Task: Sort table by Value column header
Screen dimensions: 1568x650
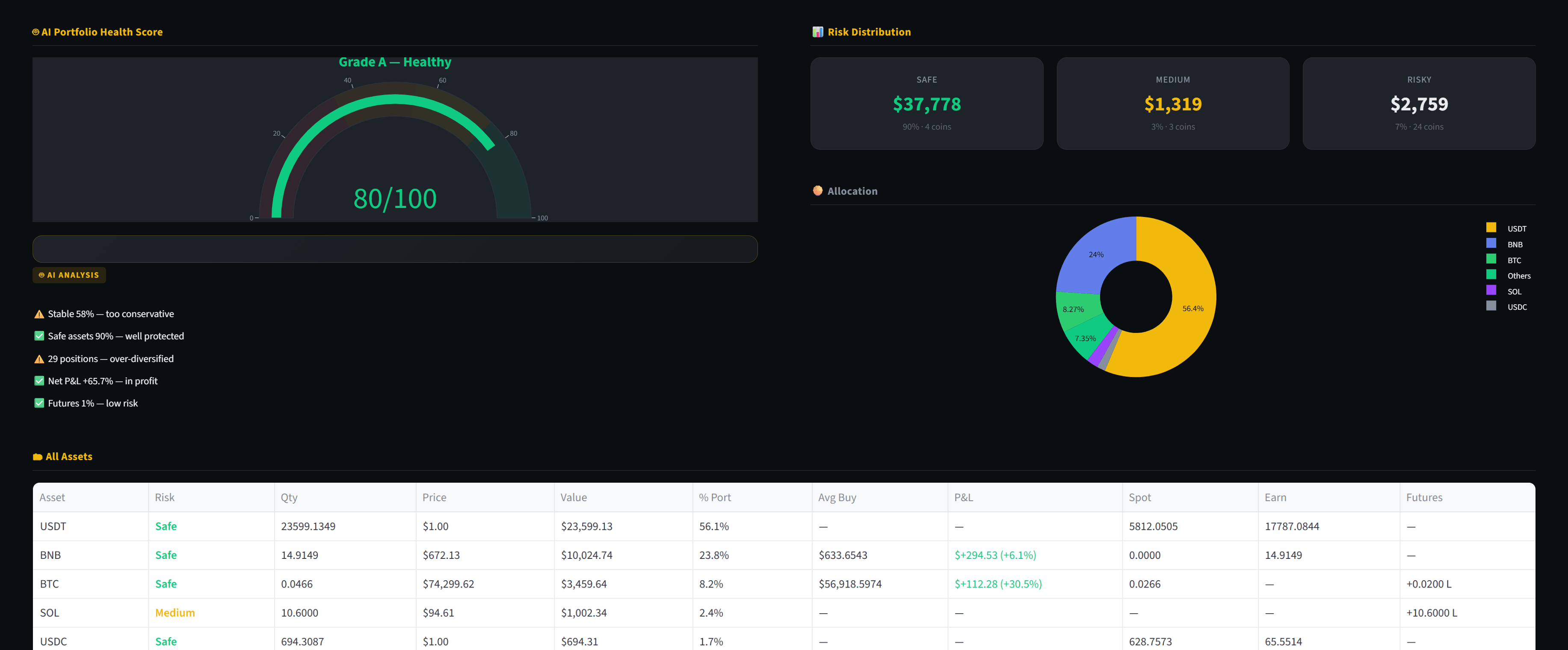Action: (574, 497)
